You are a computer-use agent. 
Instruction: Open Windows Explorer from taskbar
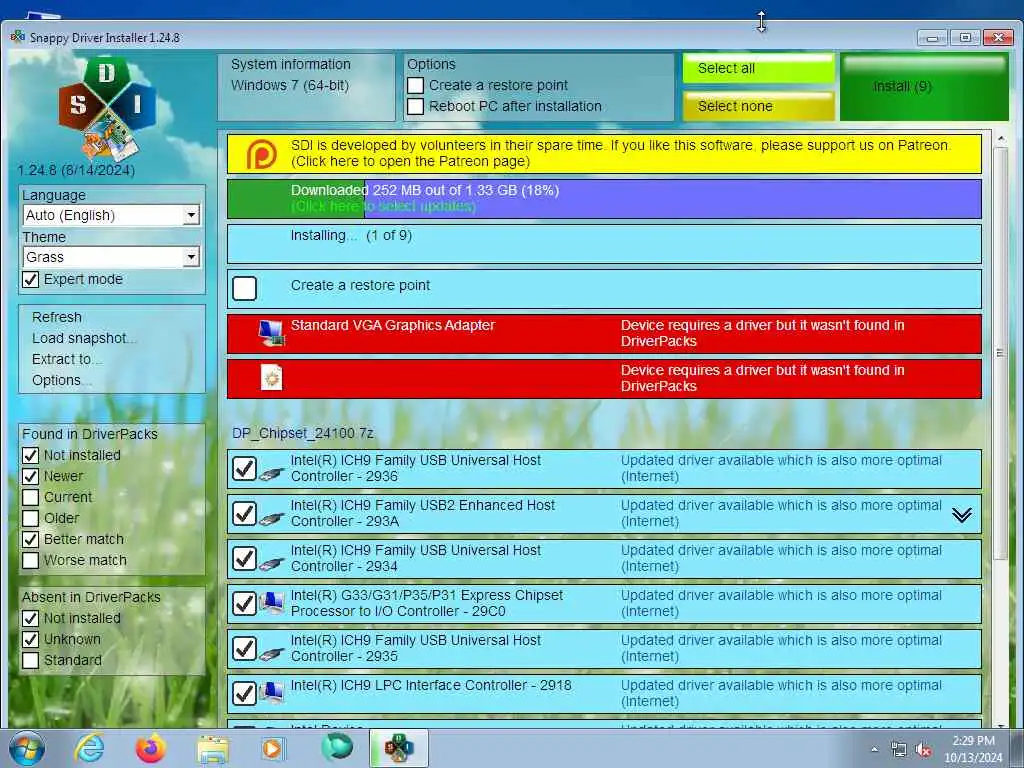pos(213,749)
